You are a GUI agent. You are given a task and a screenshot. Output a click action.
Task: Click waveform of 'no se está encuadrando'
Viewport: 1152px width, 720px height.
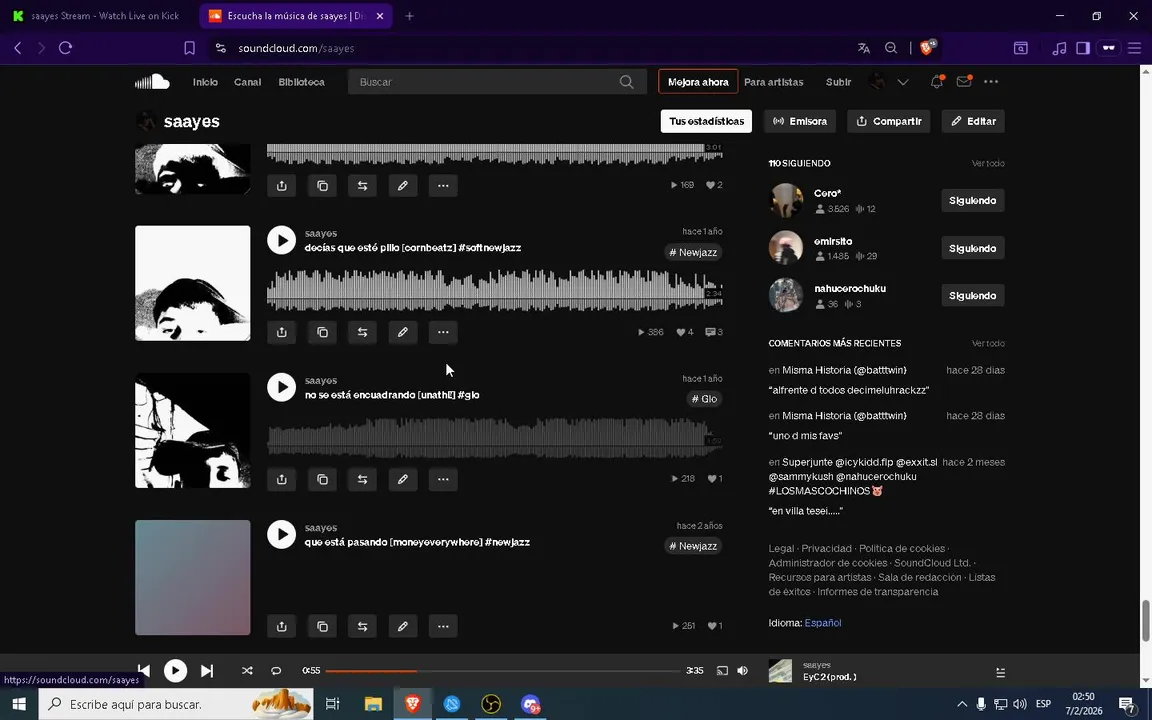point(494,437)
